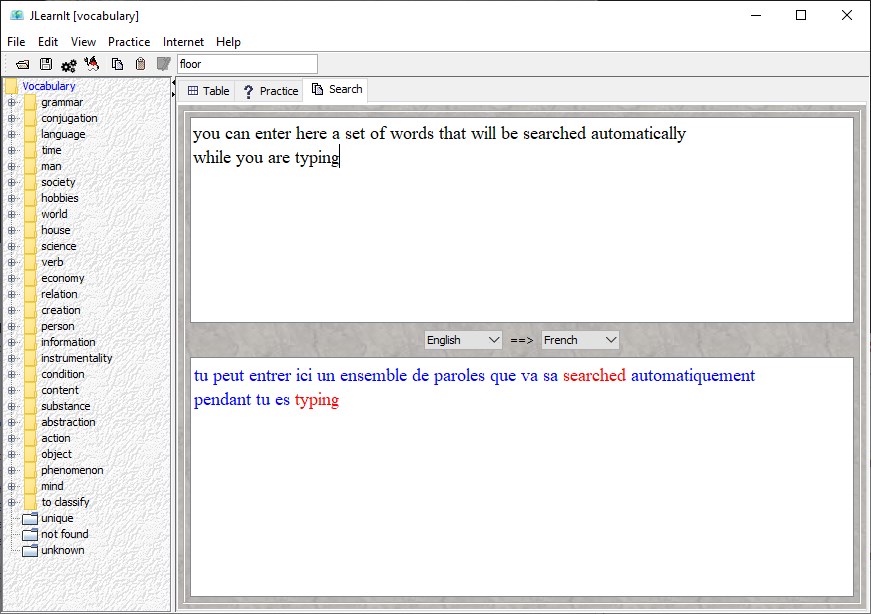Viewport: 871px width, 614px height.
Task: Select the condition category
Action: [x=63, y=375]
